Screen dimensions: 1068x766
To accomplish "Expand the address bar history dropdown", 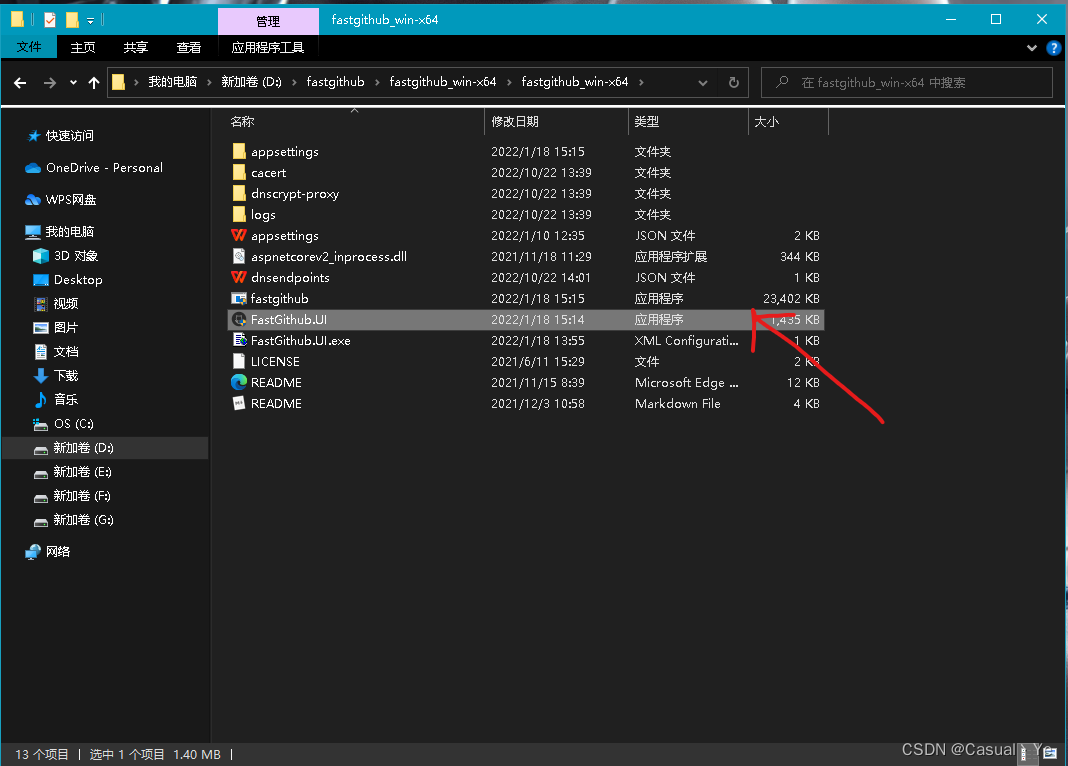I will click(x=703, y=82).
